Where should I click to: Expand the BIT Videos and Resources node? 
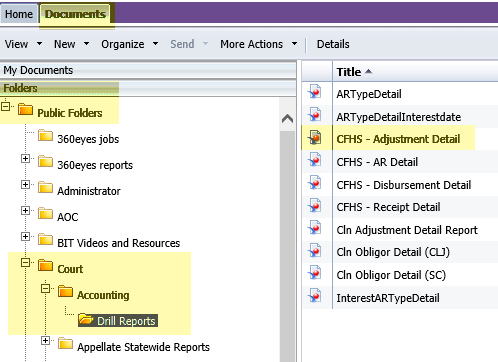pyautogui.click(x=25, y=237)
